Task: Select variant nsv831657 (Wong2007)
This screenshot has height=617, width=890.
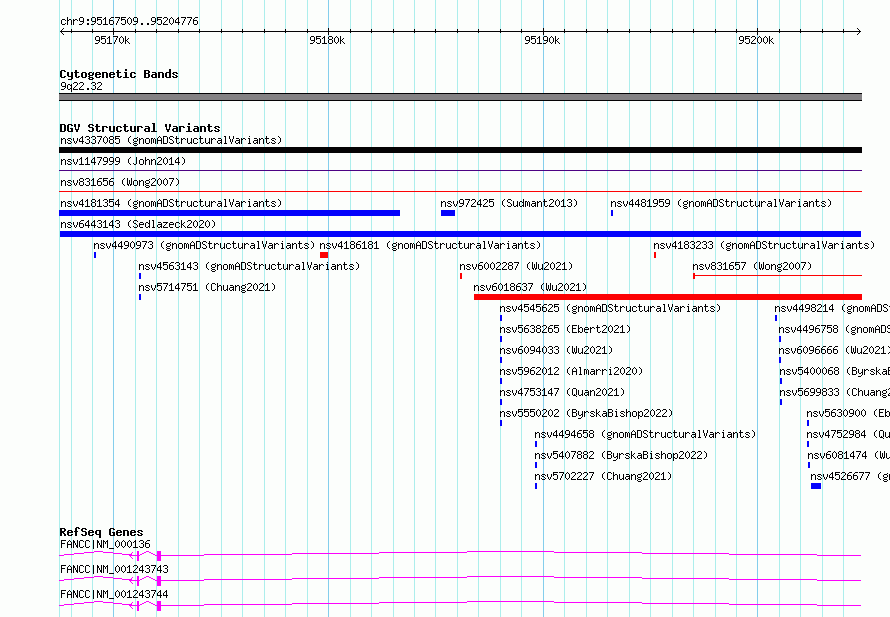Action: [752, 266]
